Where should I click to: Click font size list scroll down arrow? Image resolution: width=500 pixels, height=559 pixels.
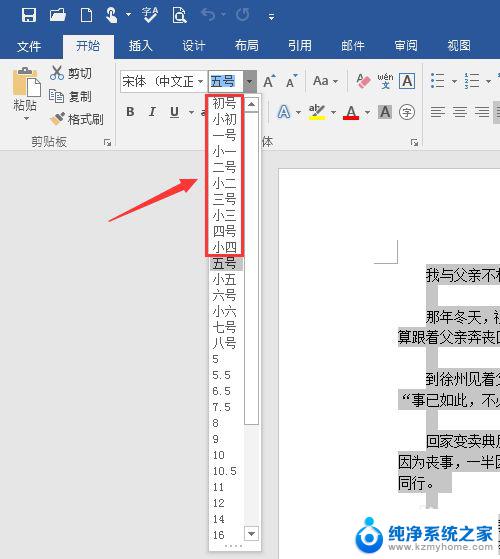[x=252, y=534]
